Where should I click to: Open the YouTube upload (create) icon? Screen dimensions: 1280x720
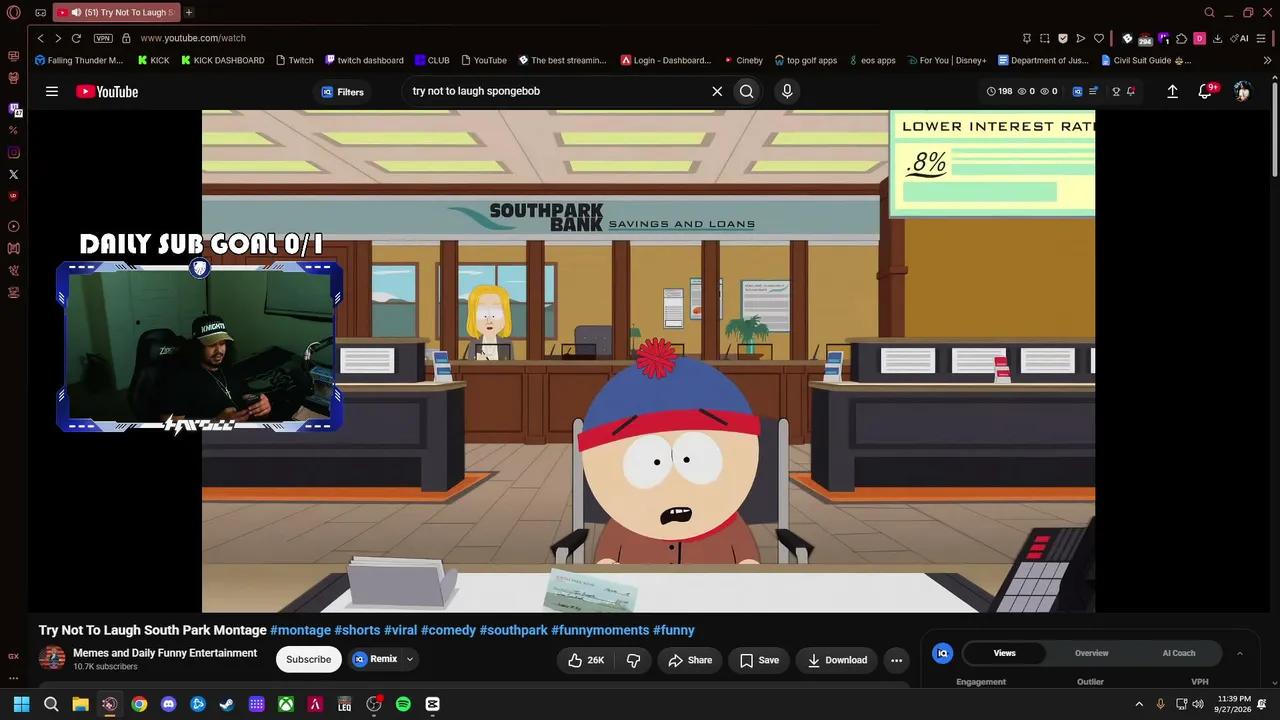[x=1173, y=91]
